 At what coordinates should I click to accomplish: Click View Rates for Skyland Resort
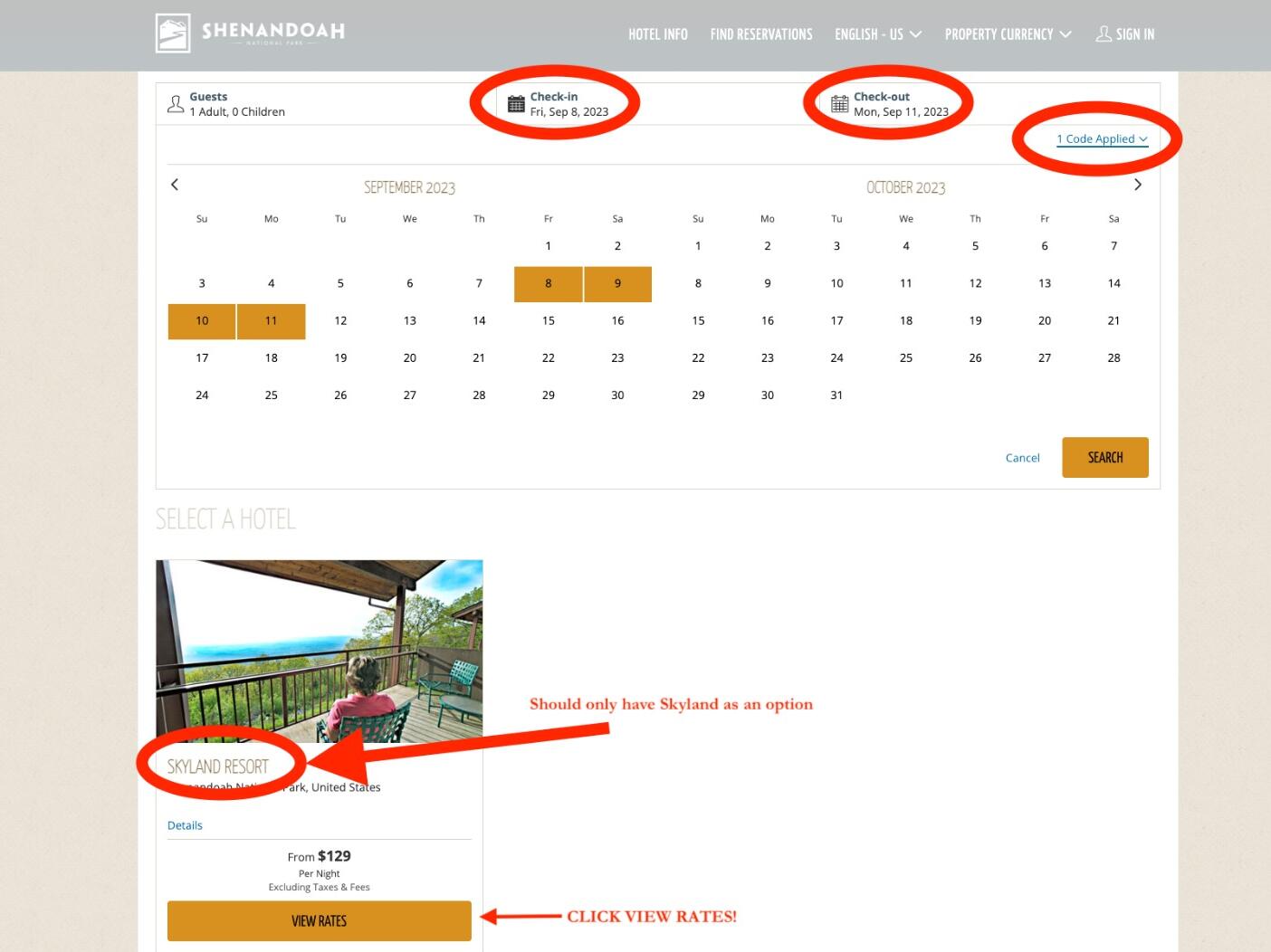click(x=320, y=921)
